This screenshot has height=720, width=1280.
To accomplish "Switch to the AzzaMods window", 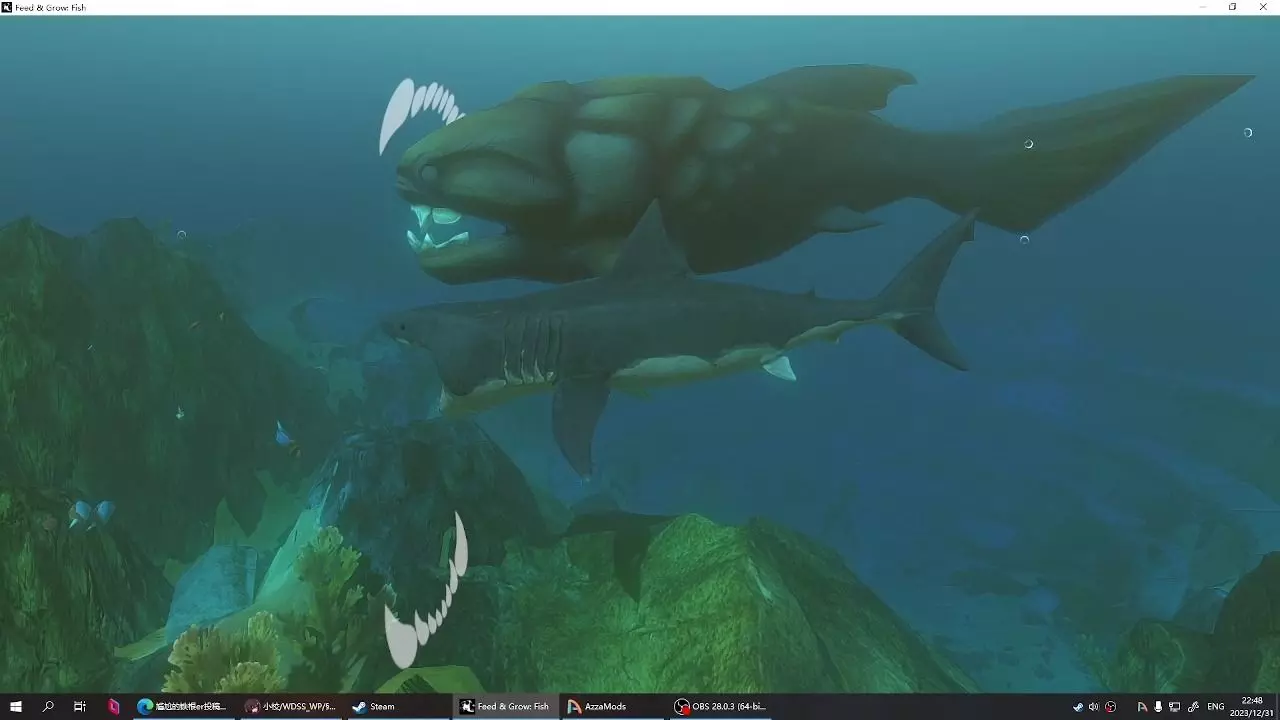I will 613,706.
